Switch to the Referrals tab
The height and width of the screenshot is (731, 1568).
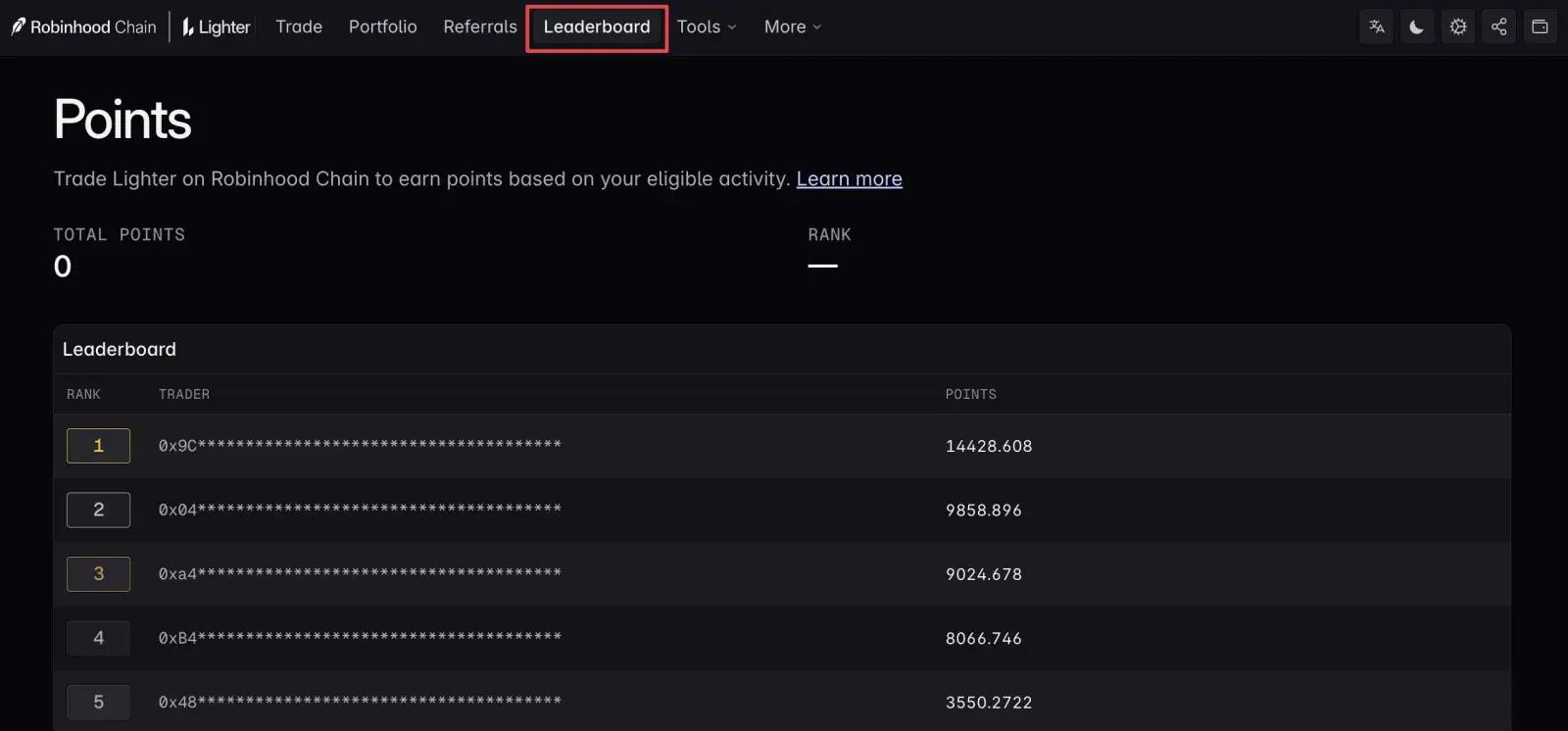pyautogui.click(x=480, y=26)
